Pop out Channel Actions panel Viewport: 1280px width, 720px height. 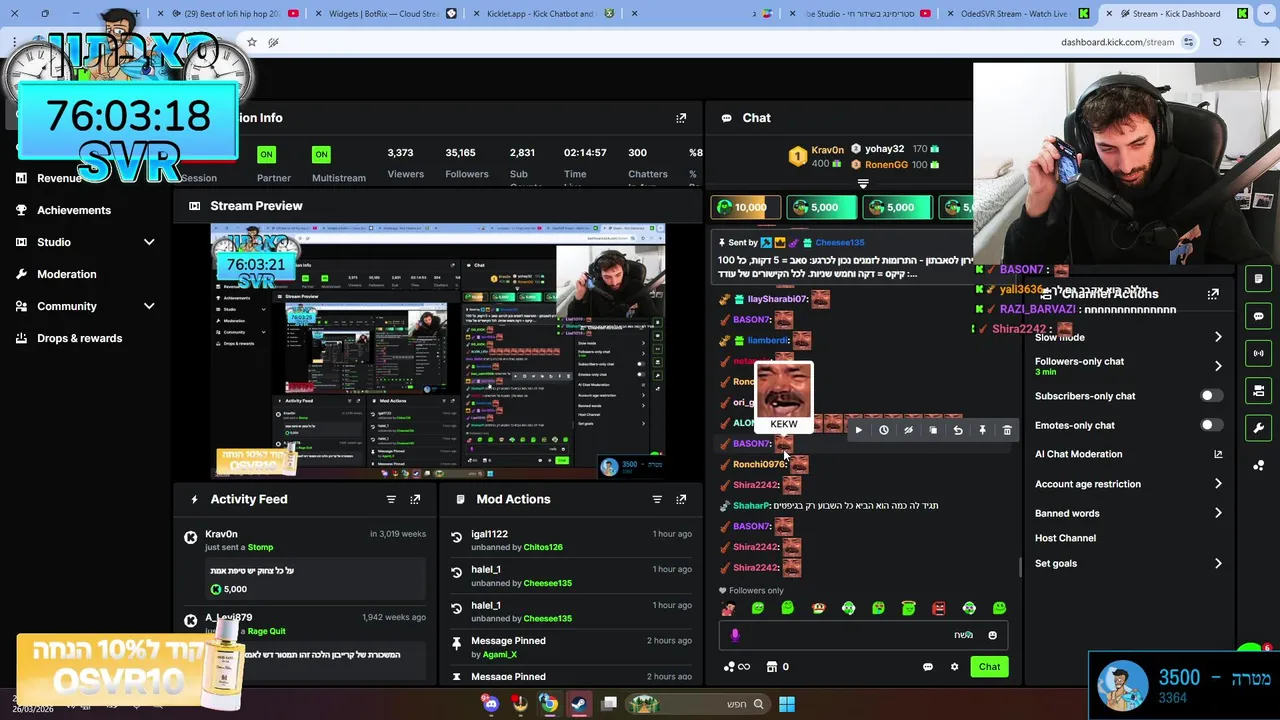[x=1213, y=294]
